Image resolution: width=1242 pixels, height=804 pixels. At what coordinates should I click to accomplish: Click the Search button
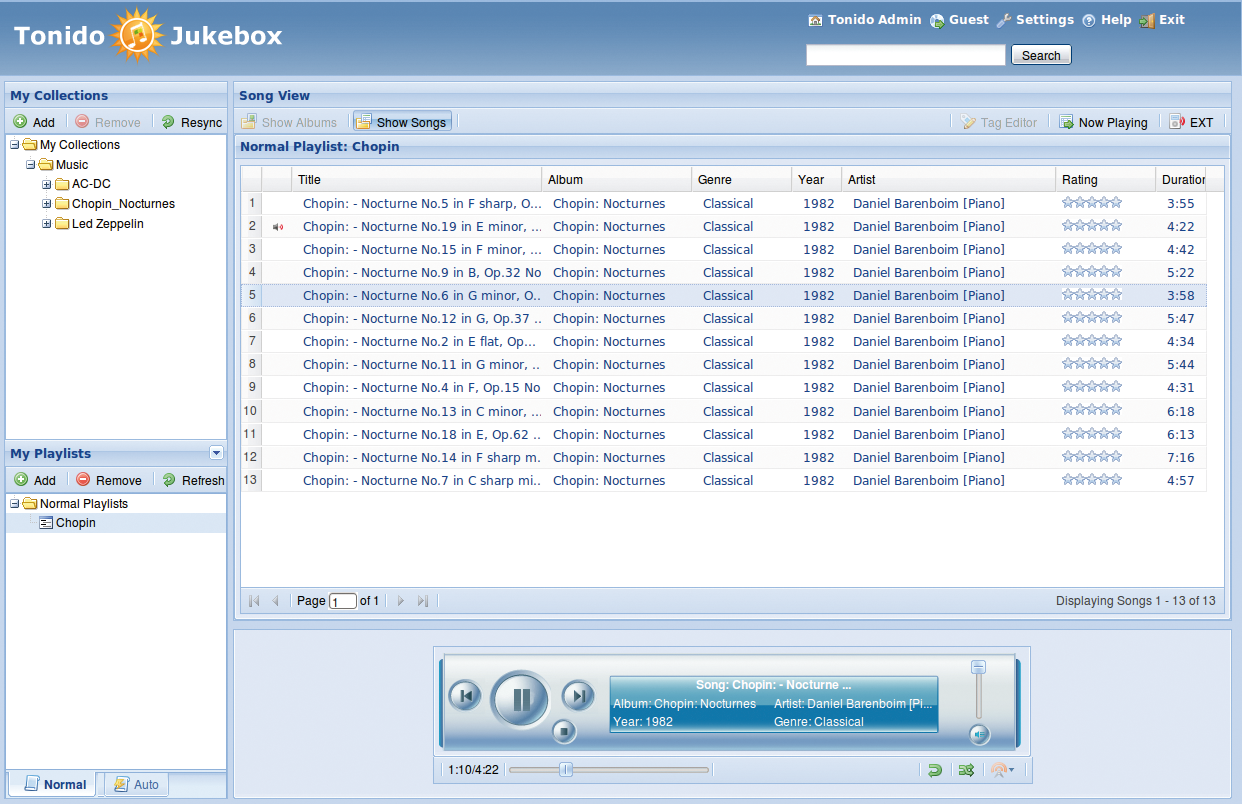click(x=1041, y=55)
